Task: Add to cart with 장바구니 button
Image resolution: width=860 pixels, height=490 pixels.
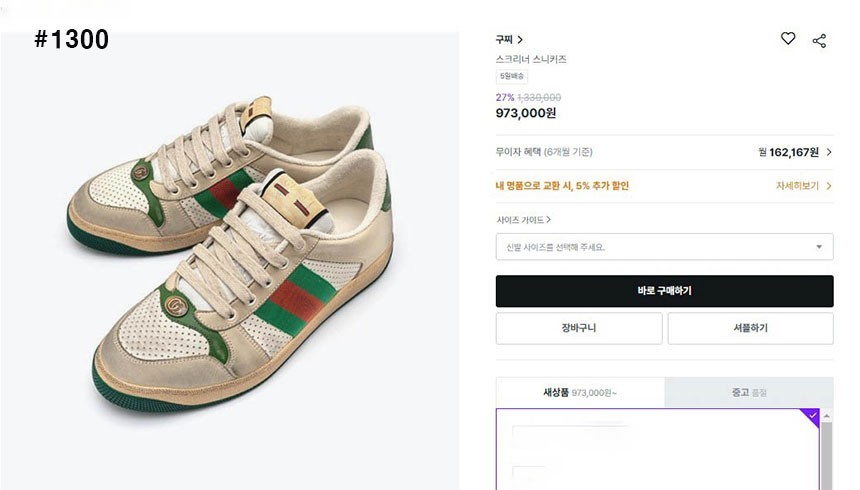Action: tap(579, 328)
